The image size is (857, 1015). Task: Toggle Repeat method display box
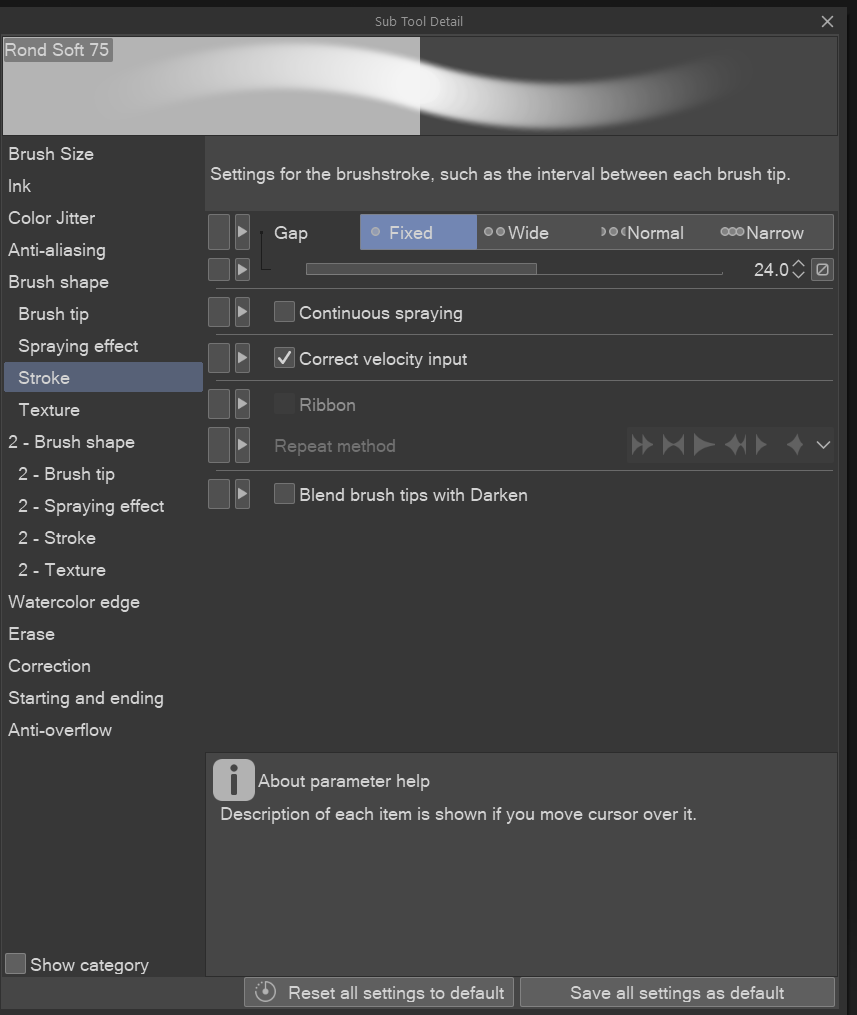point(219,445)
